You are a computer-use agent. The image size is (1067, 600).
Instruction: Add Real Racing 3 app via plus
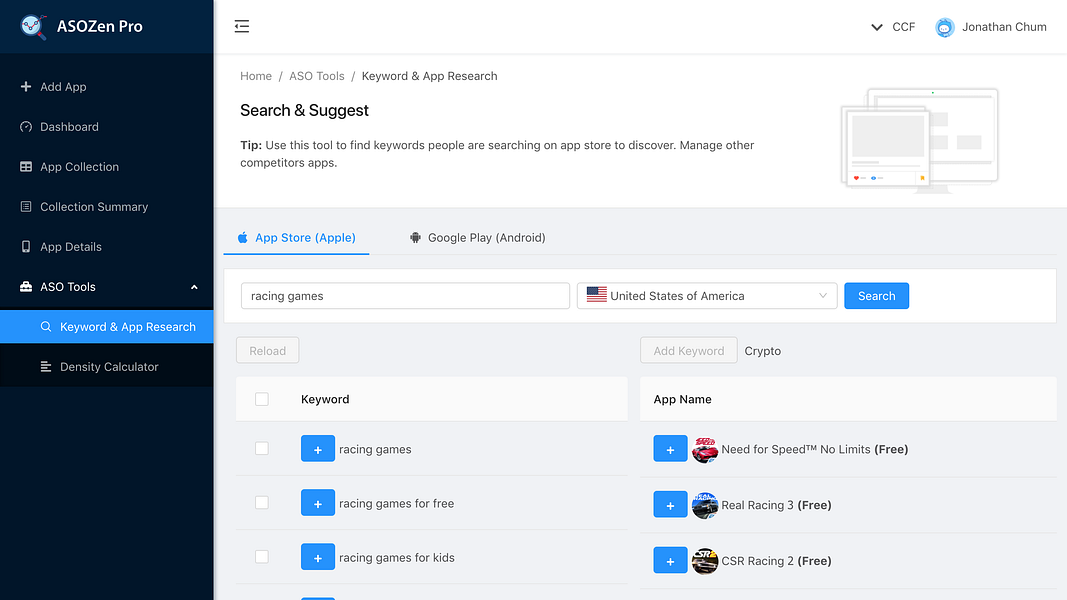pos(670,505)
